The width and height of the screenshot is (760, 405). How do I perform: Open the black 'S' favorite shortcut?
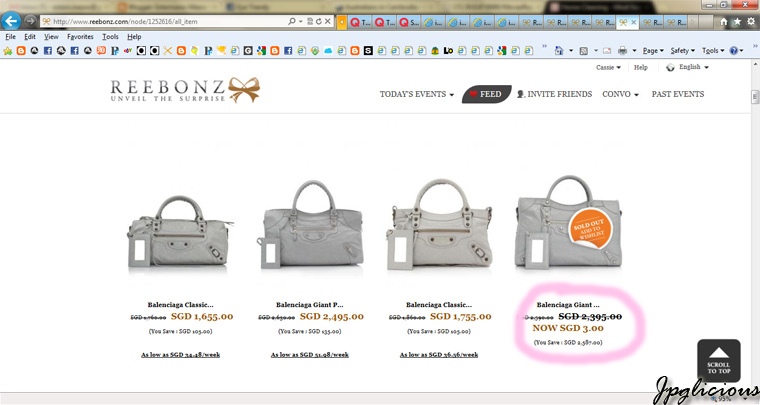368,51
